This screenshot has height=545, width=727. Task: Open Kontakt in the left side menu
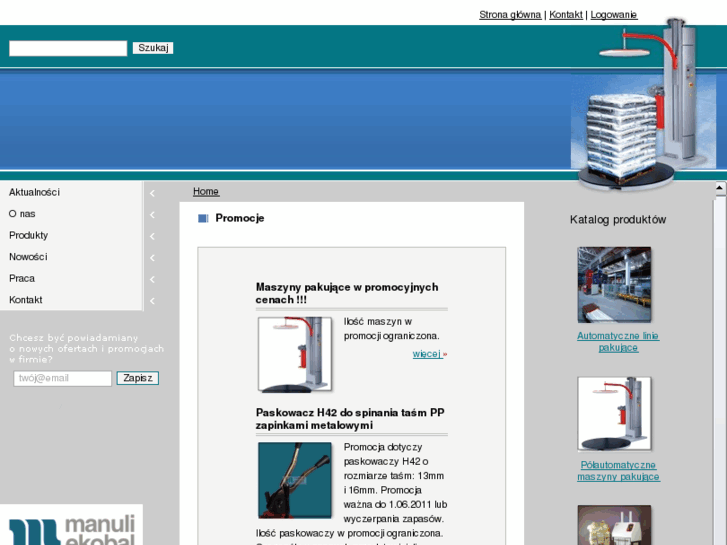(x=26, y=300)
